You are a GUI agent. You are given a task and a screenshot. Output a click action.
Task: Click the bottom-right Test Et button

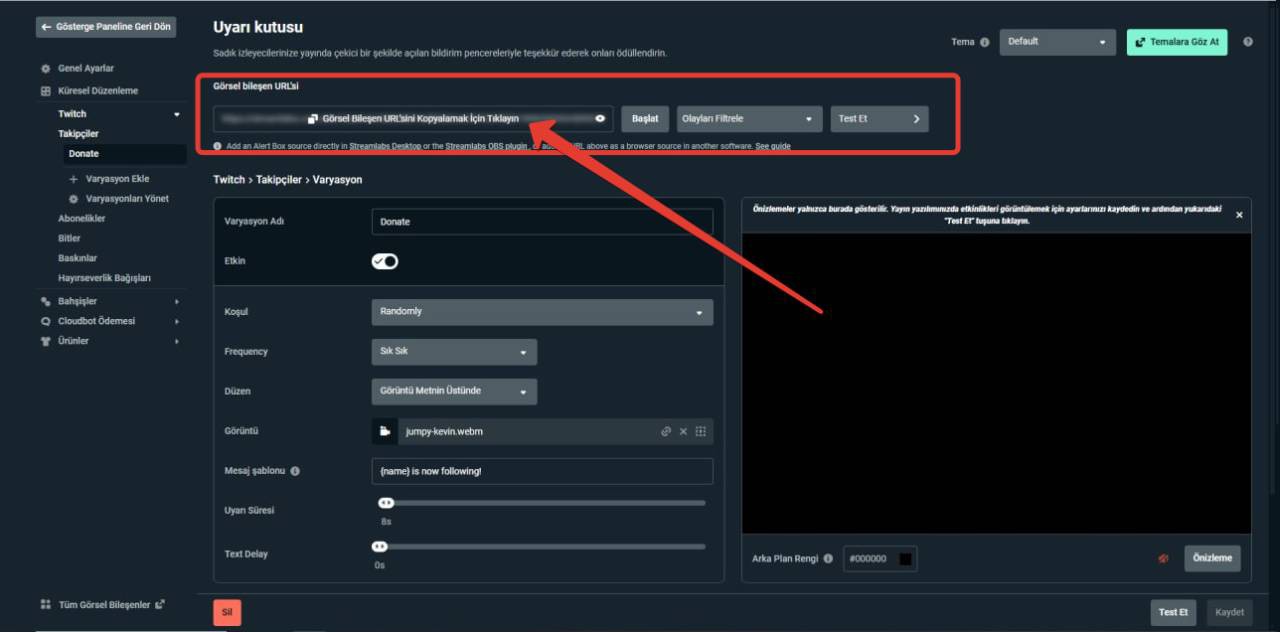point(1173,612)
